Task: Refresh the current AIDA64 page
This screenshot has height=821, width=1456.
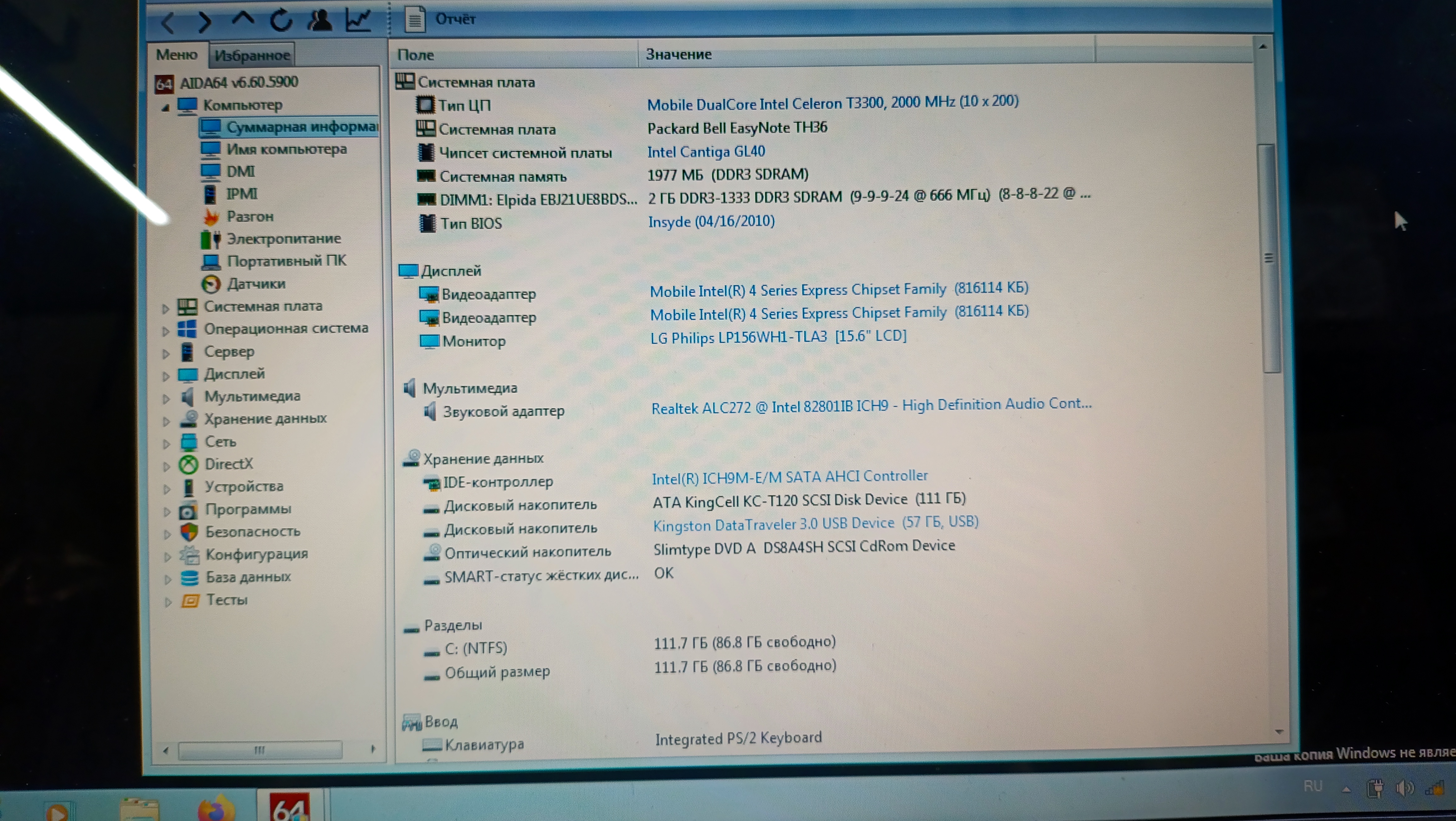Action: click(281, 20)
